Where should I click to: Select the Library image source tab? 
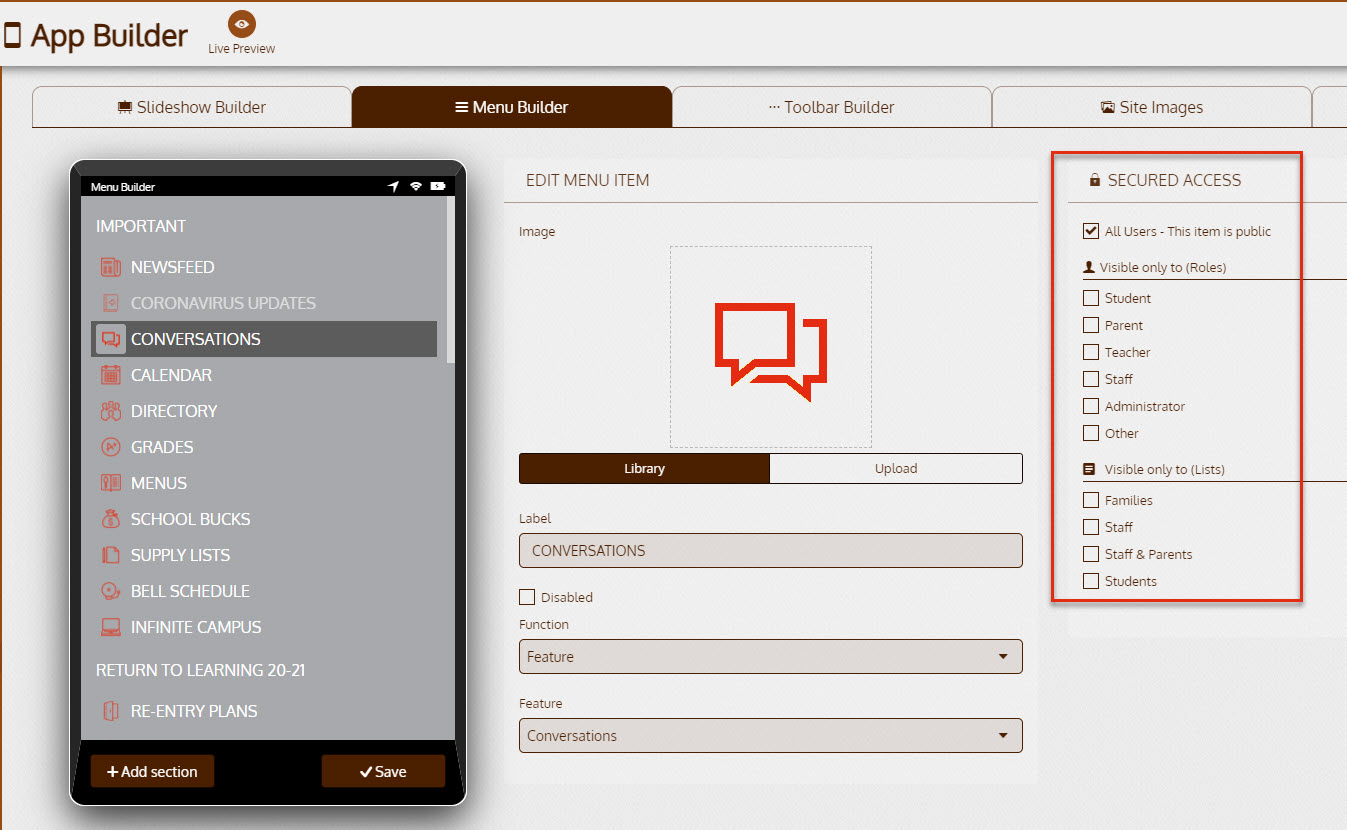pos(645,468)
